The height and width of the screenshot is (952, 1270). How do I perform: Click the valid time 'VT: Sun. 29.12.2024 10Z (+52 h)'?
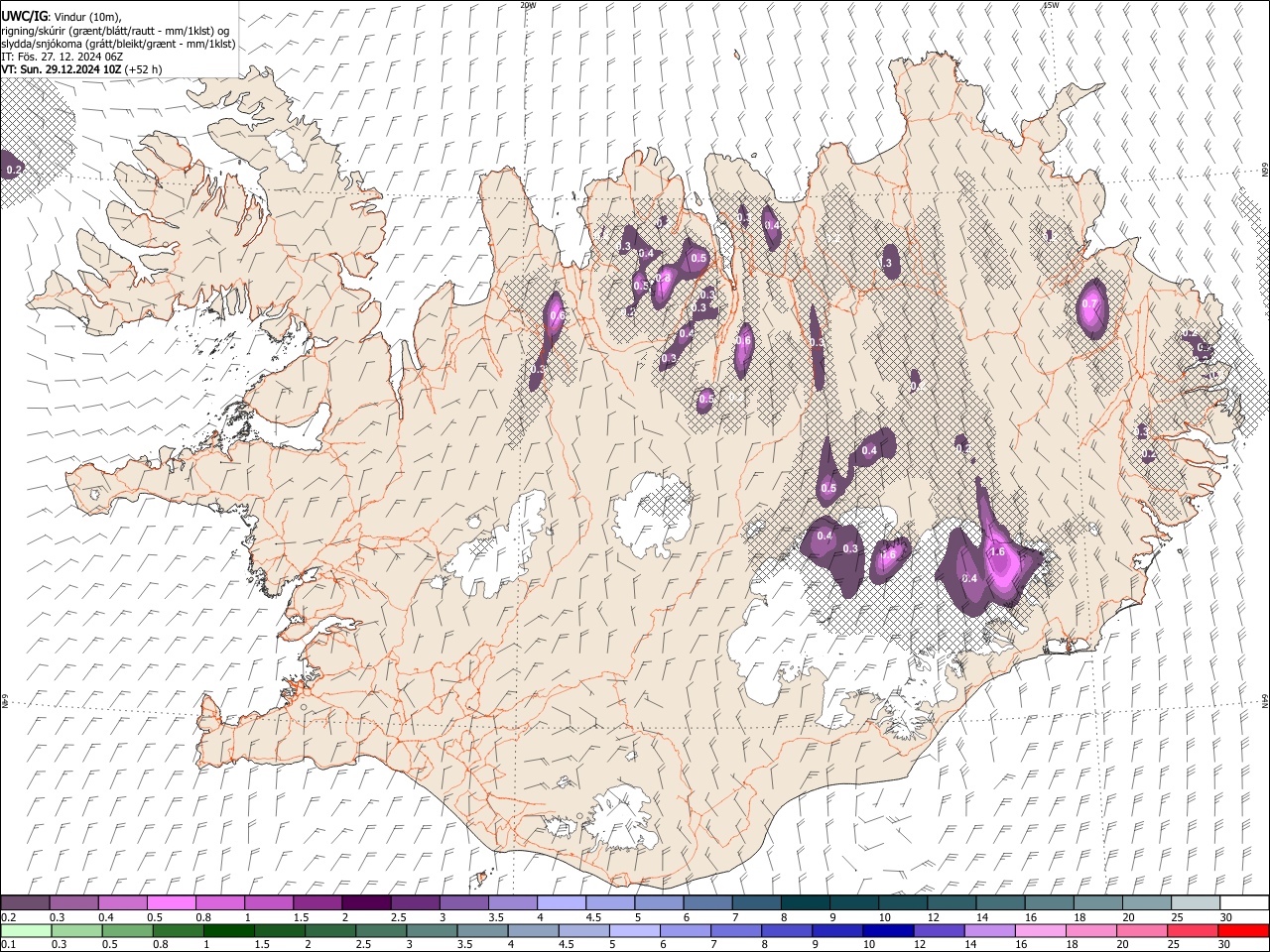pyautogui.click(x=81, y=69)
